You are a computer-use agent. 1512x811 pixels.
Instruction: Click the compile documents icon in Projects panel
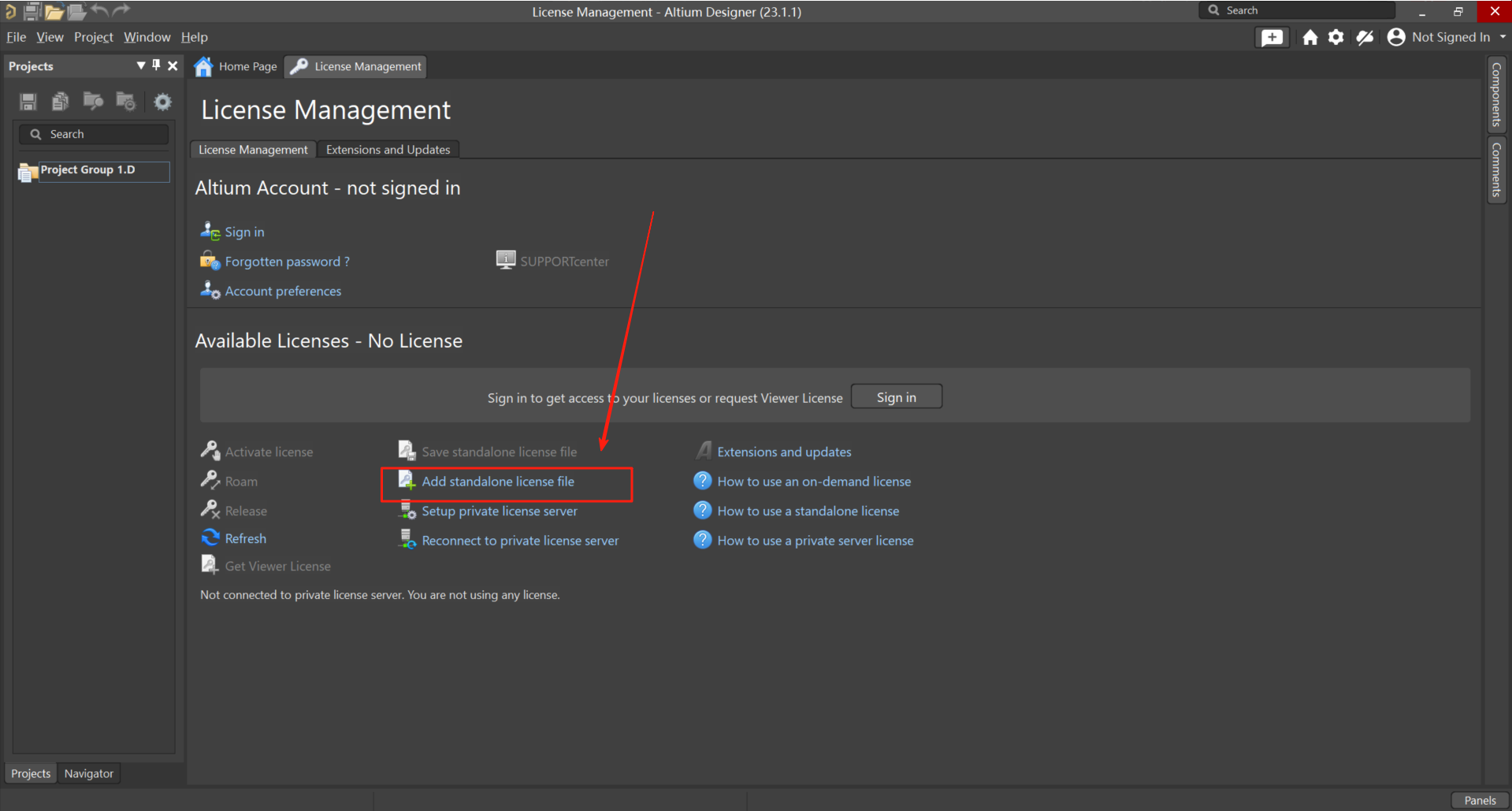61,102
